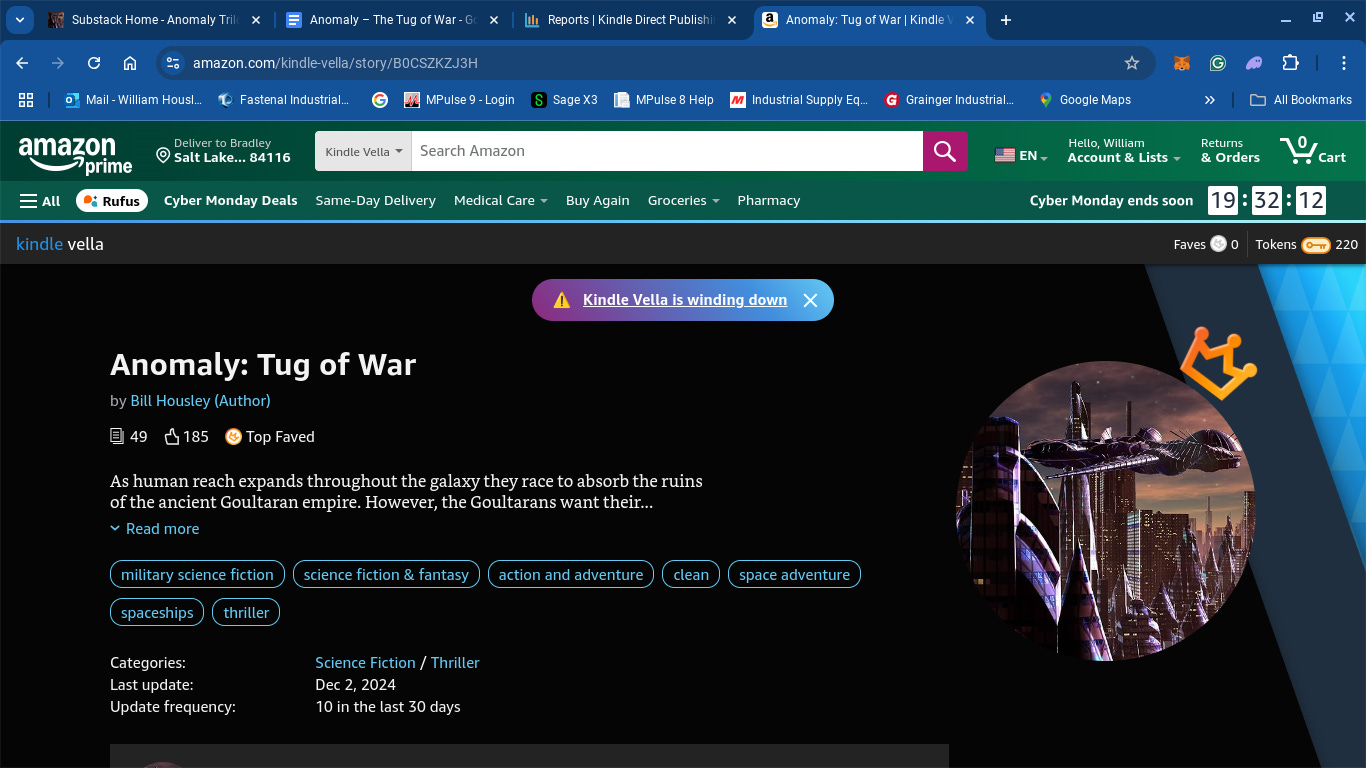Open Kindle Vella search category dropdown
The image size is (1366, 768).
tap(364, 151)
